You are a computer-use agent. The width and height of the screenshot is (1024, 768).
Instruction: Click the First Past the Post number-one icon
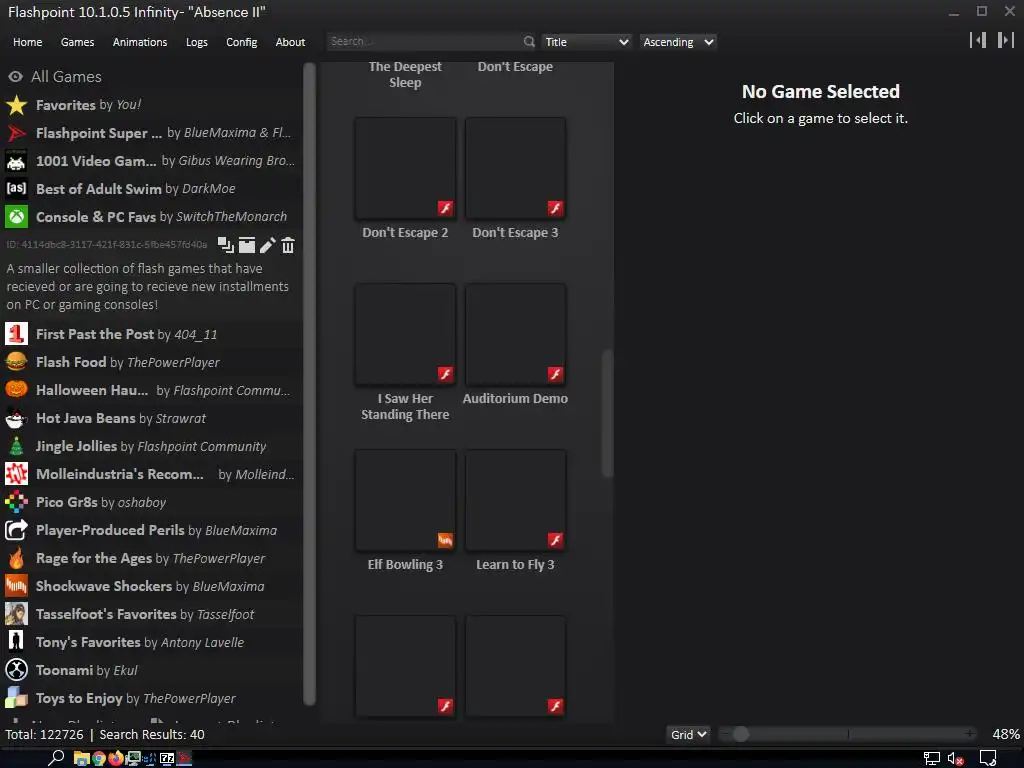click(16, 334)
